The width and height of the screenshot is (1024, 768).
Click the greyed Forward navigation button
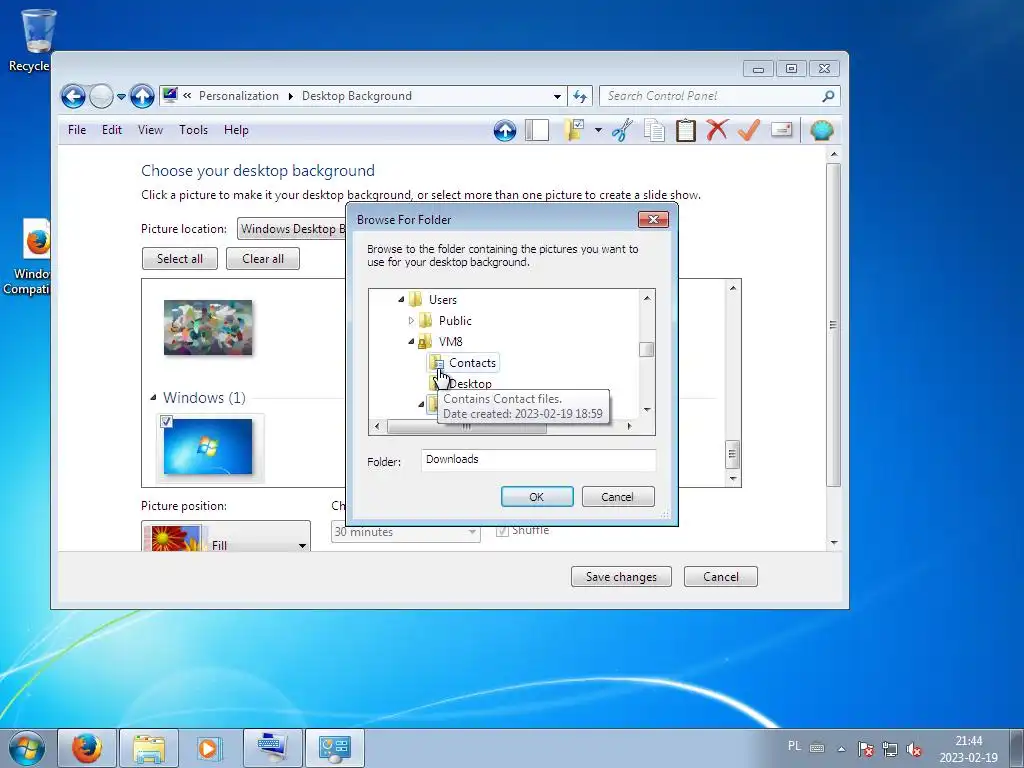(x=101, y=97)
